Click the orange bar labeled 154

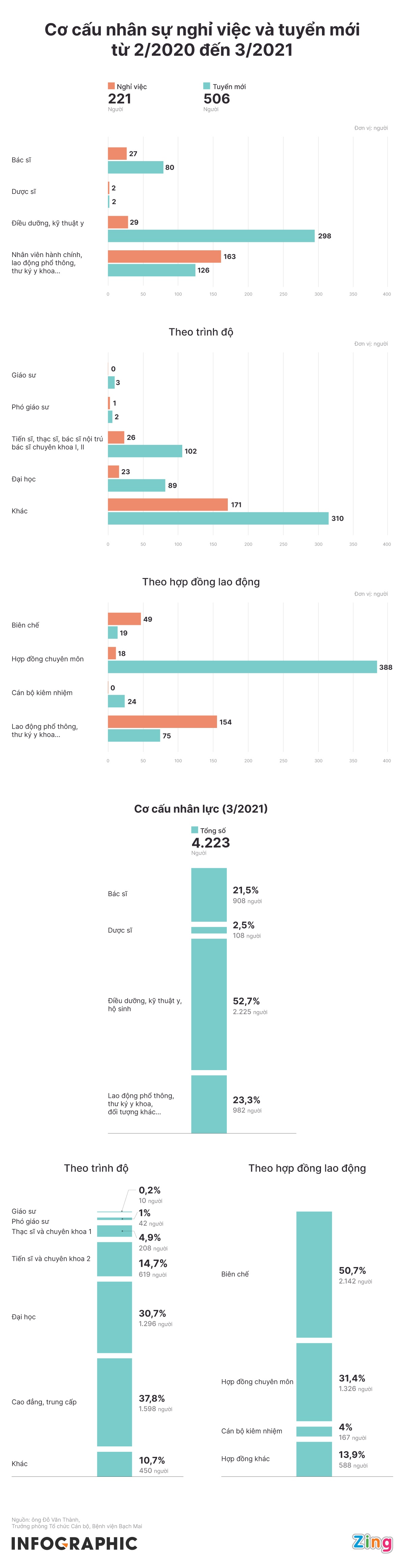pyautogui.click(x=162, y=722)
